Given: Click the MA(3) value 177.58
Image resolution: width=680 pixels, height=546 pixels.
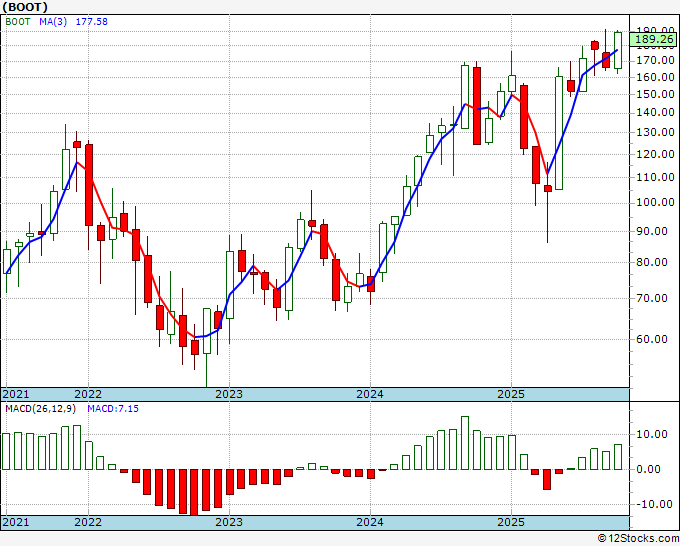Looking at the screenshot, I should [x=92, y=21].
